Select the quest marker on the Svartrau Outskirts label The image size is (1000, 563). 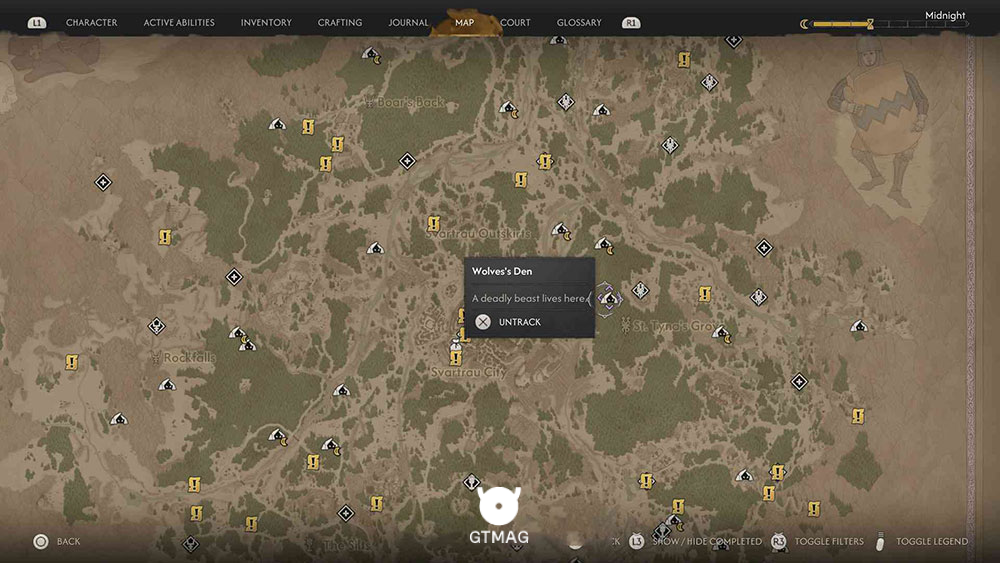pyautogui.click(x=434, y=223)
